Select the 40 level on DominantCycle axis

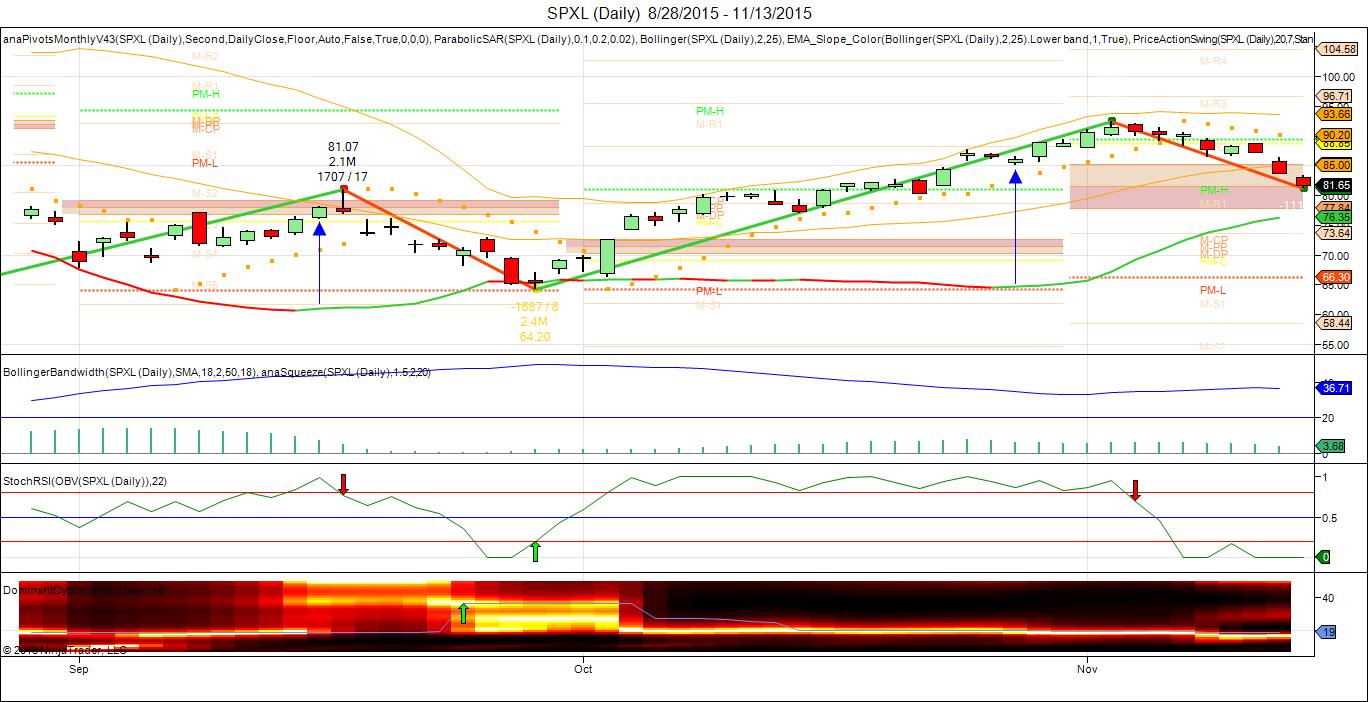(x=1327, y=599)
